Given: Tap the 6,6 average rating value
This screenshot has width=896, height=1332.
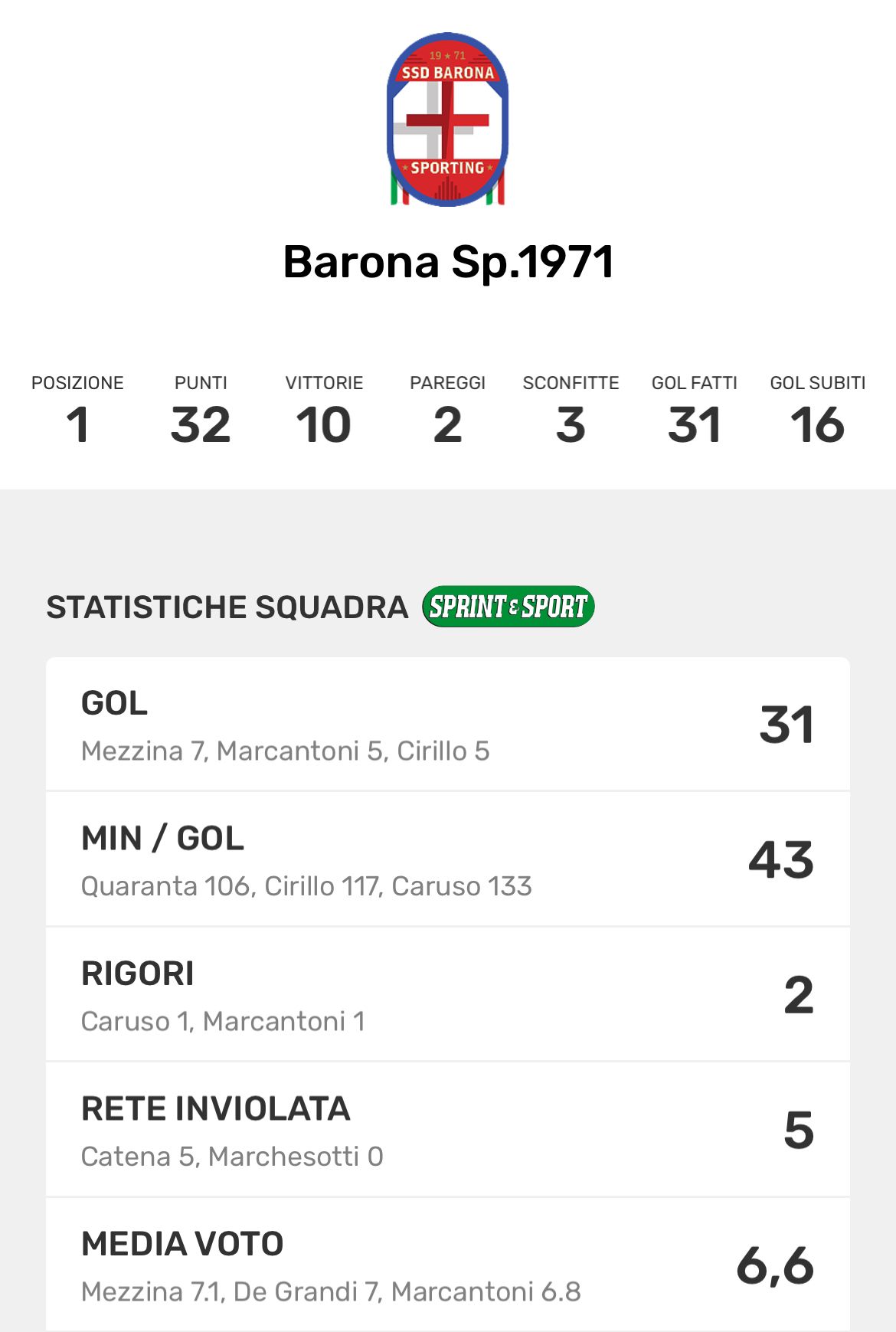Looking at the screenshot, I should pyautogui.click(x=775, y=1265).
